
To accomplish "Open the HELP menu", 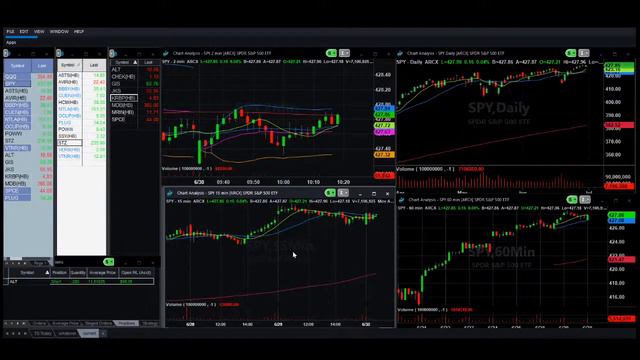I will tap(79, 31).
